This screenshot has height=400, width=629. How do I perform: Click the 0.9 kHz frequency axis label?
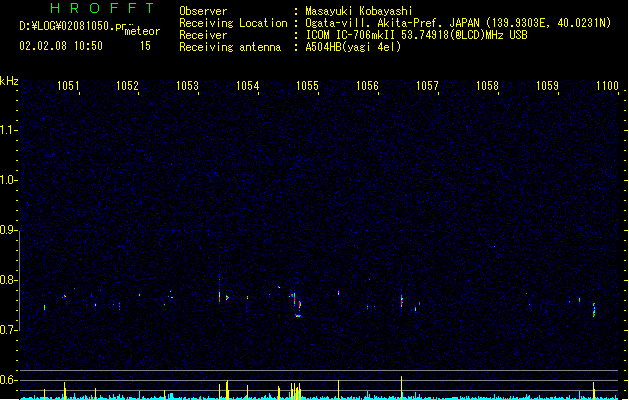click(8, 230)
